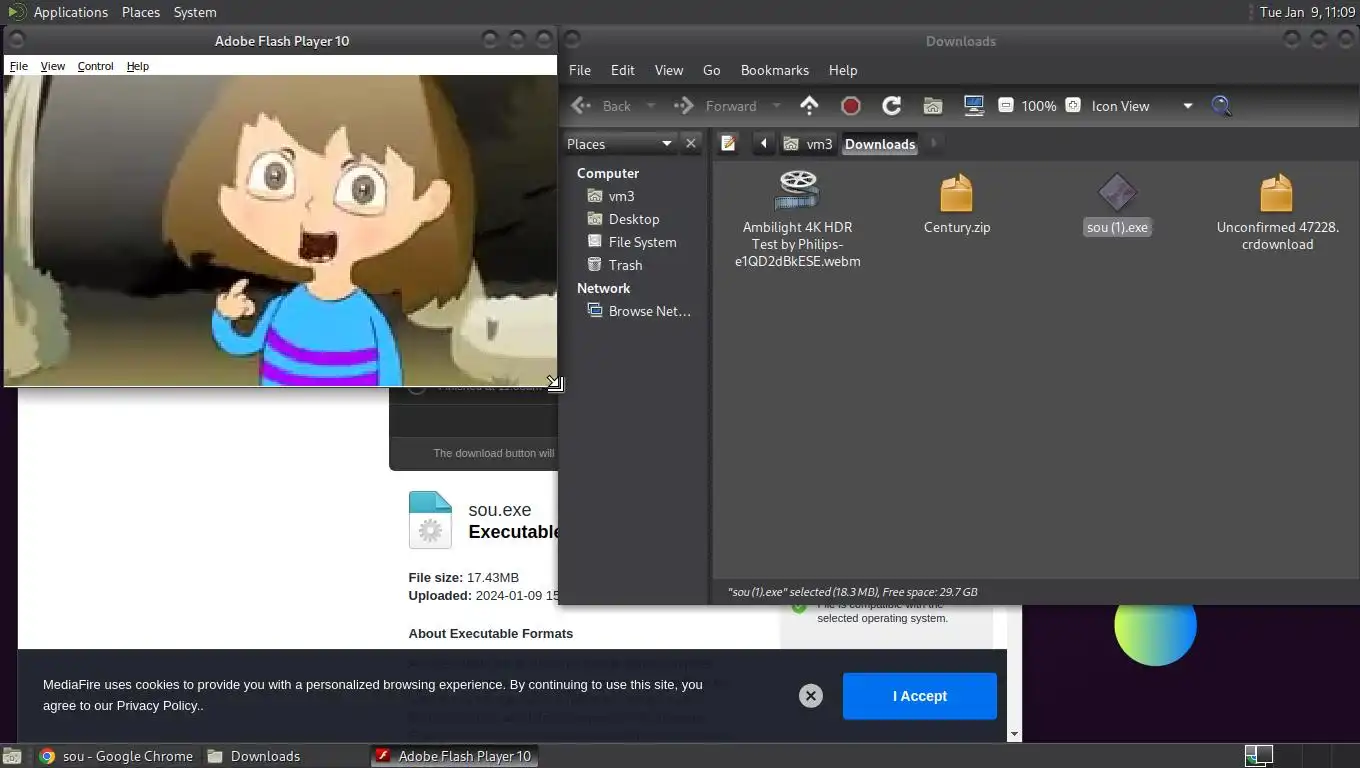
Task: Open Go menu in Downloads window
Action: click(712, 70)
